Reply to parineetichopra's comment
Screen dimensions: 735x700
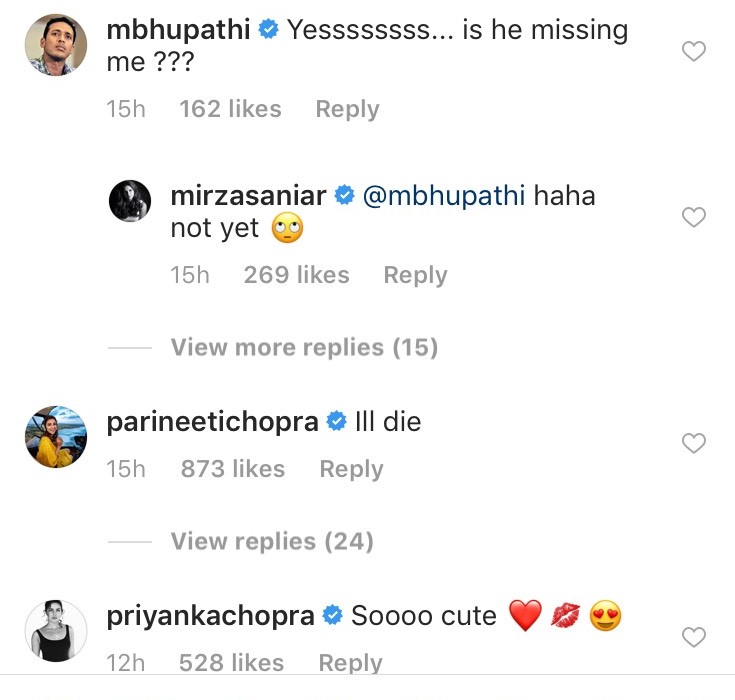point(351,469)
